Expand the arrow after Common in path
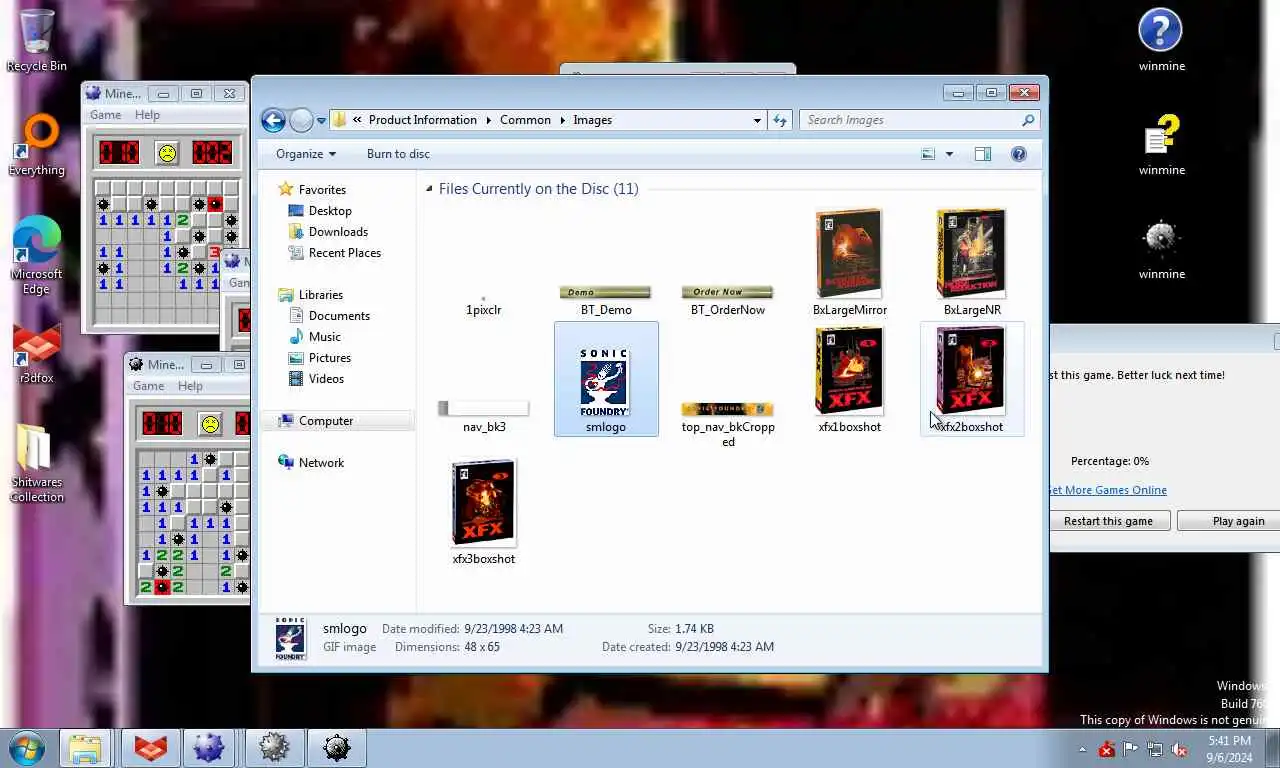Image resolution: width=1280 pixels, height=768 pixels. pyautogui.click(x=562, y=120)
